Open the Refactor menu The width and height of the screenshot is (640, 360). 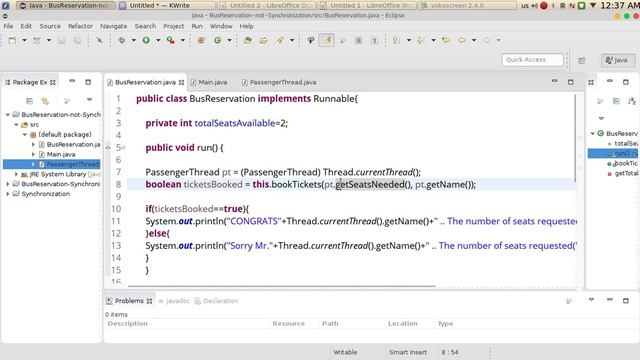[x=80, y=26]
